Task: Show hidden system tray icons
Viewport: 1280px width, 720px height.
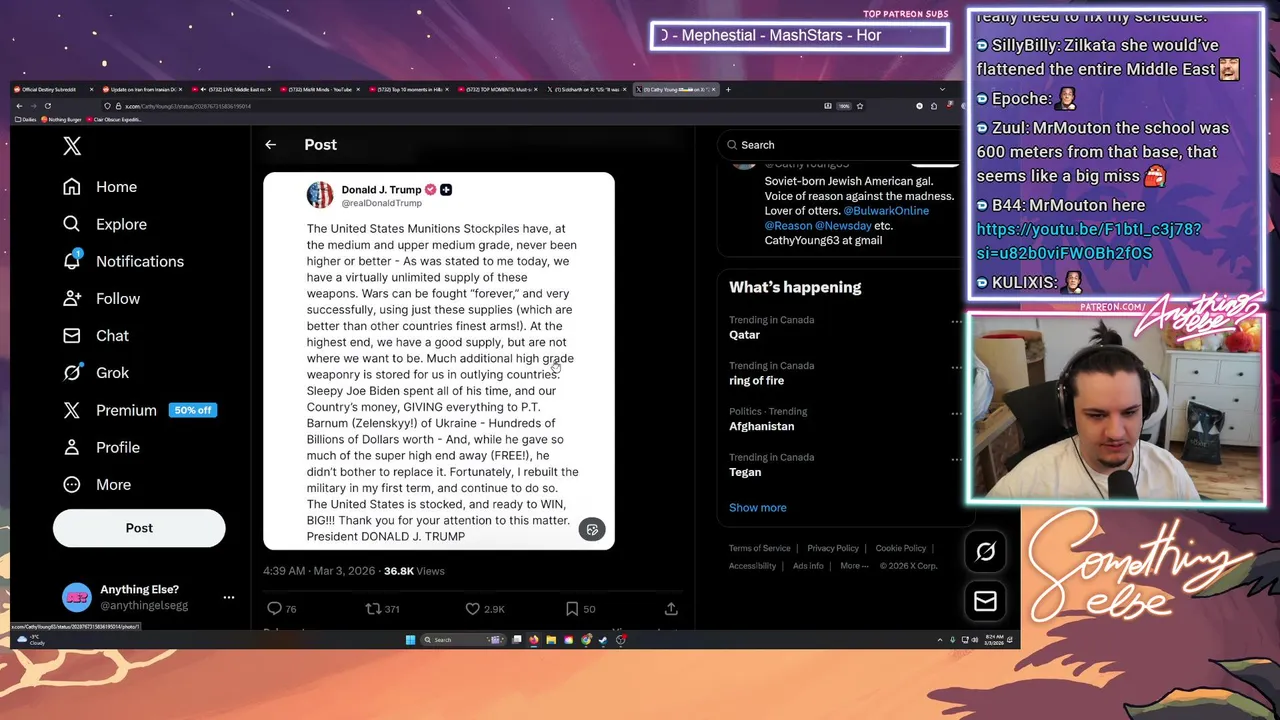Action: point(939,640)
